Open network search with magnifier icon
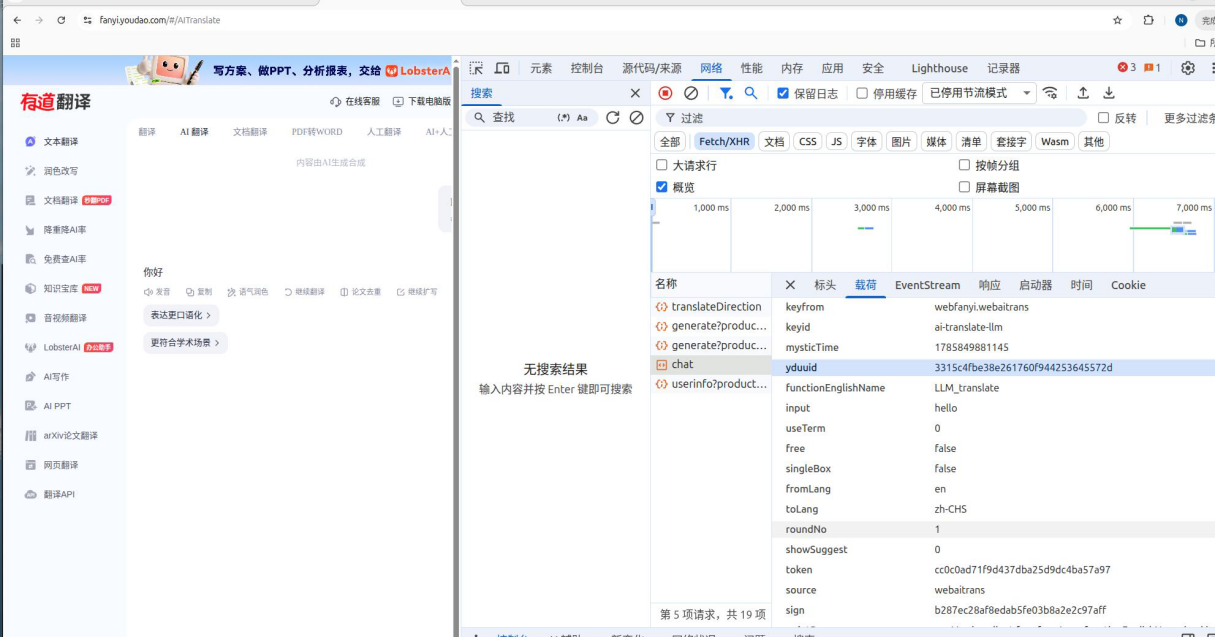1215x637 pixels. 751,93
